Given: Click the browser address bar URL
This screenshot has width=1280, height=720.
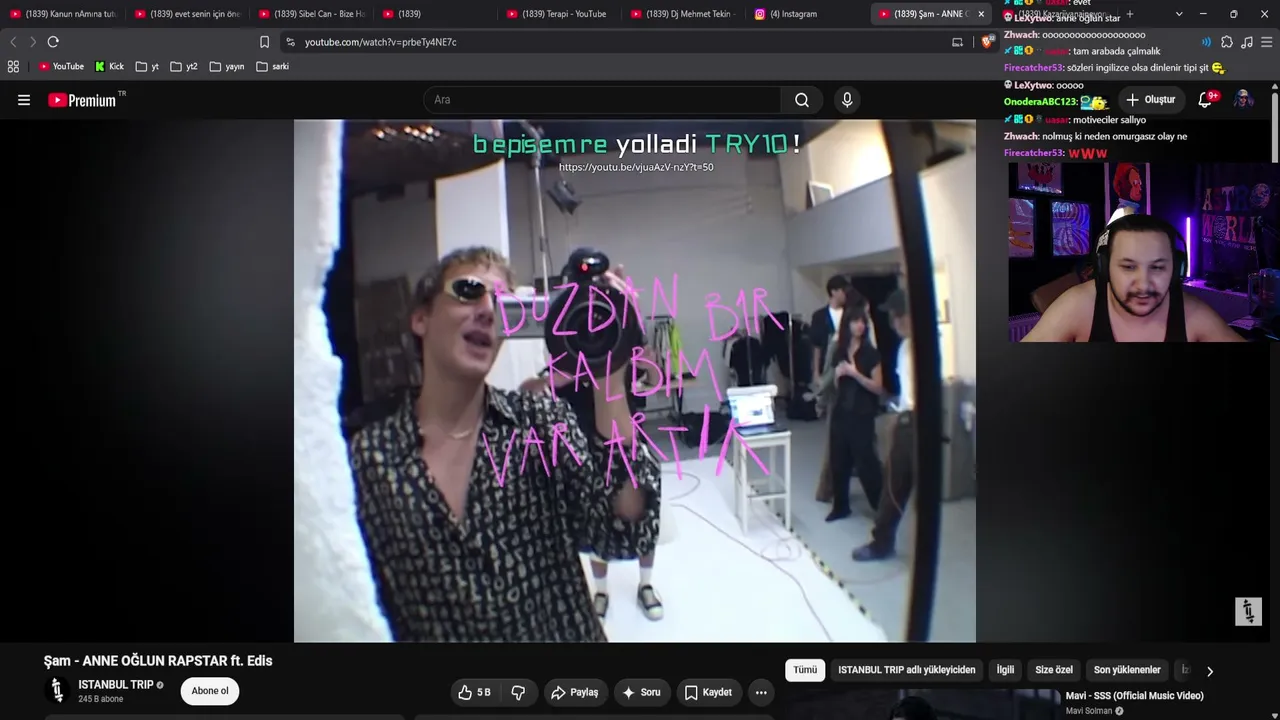Looking at the screenshot, I should (x=381, y=42).
